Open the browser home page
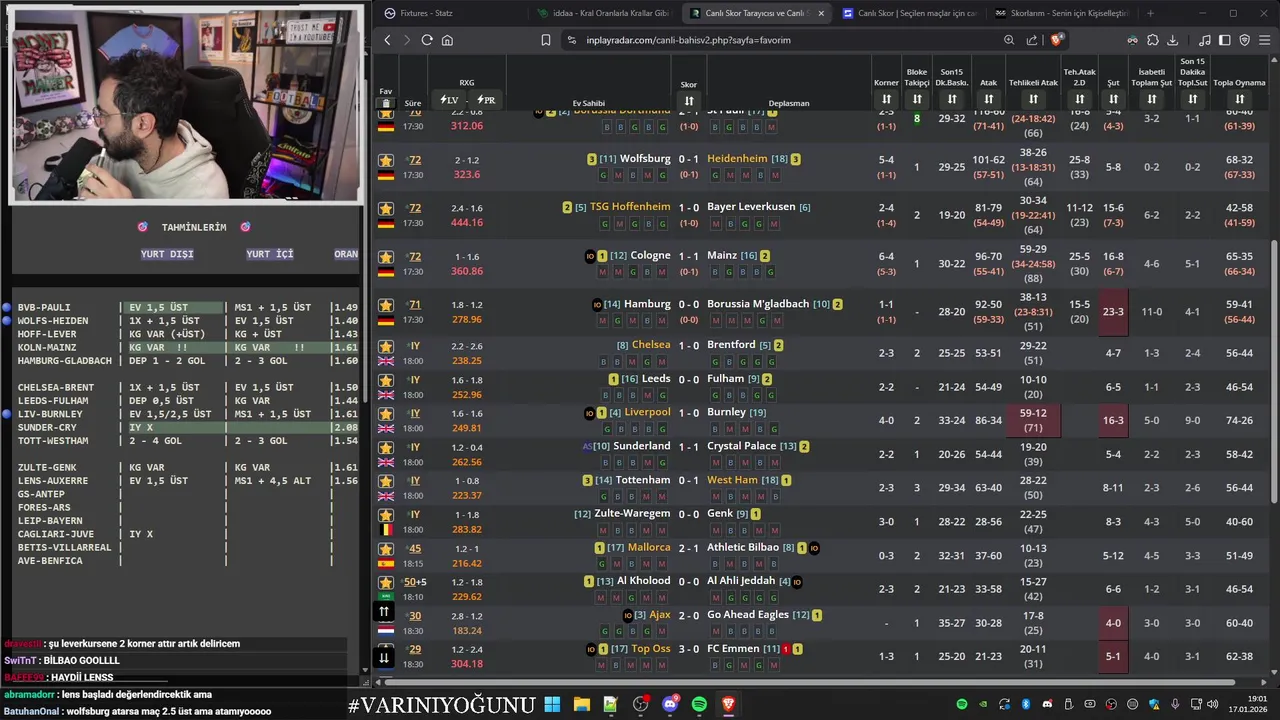Image resolution: width=1280 pixels, height=720 pixels. click(x=447, y=40)
